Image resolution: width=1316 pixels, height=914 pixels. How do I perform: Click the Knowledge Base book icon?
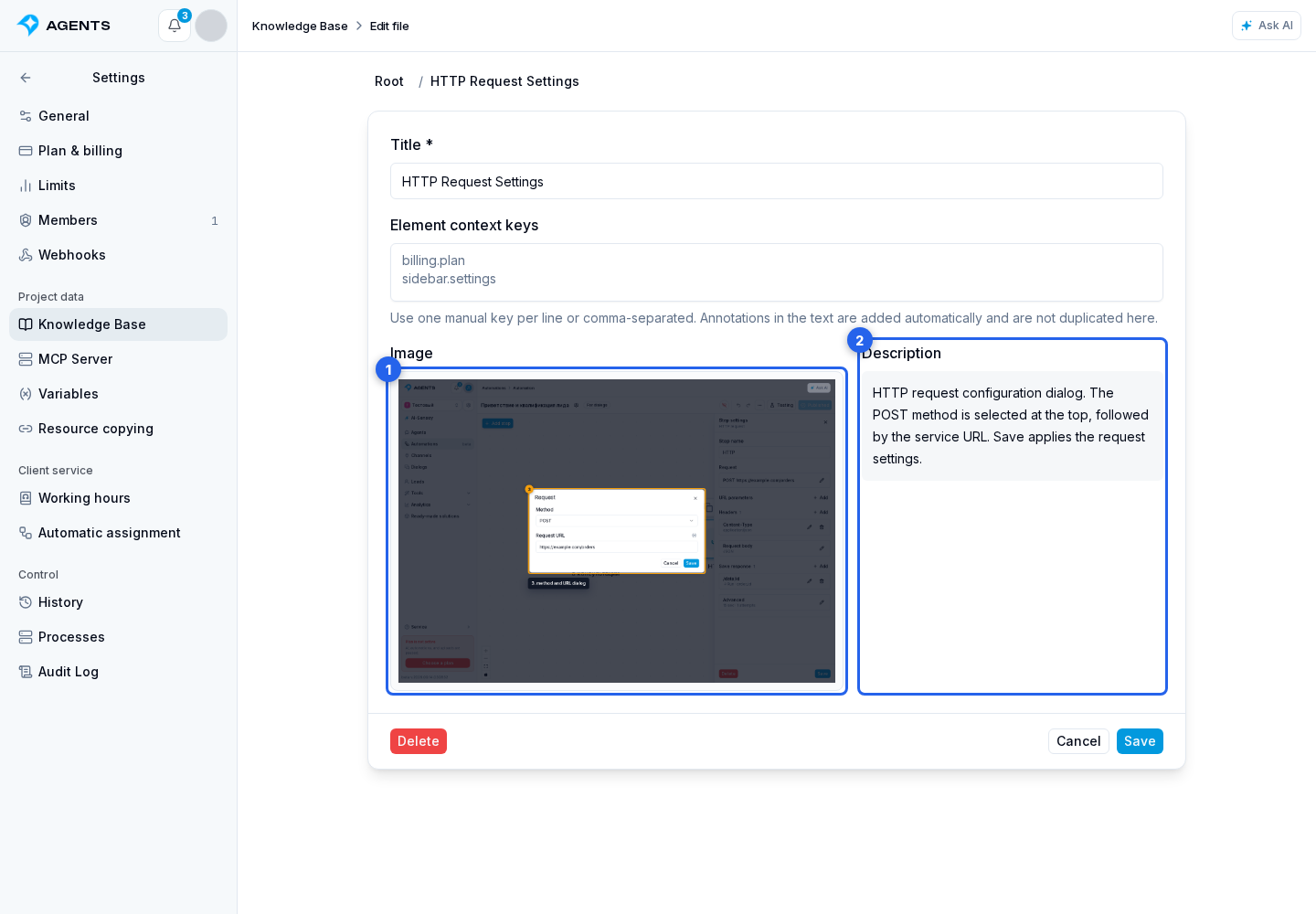[26, 324]
